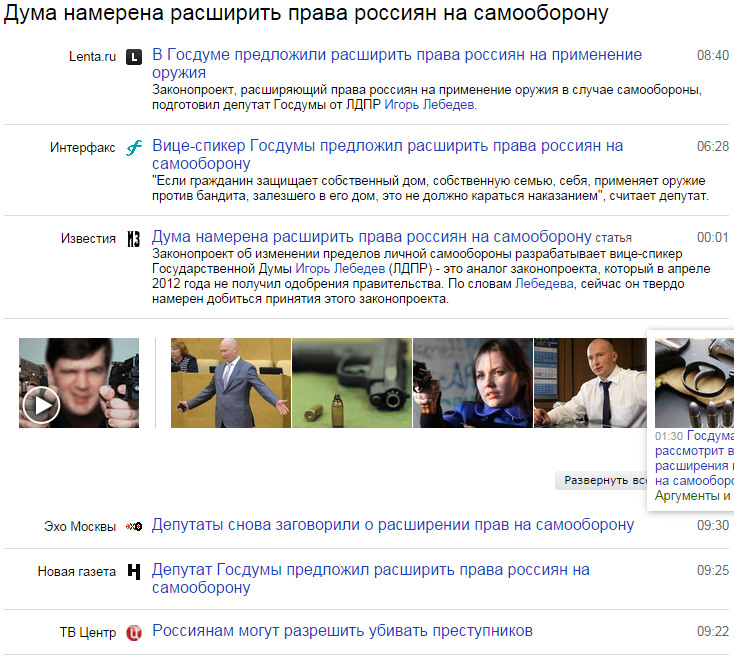Click the ТВ Центр source logo icon

click(x=134, y=633)
